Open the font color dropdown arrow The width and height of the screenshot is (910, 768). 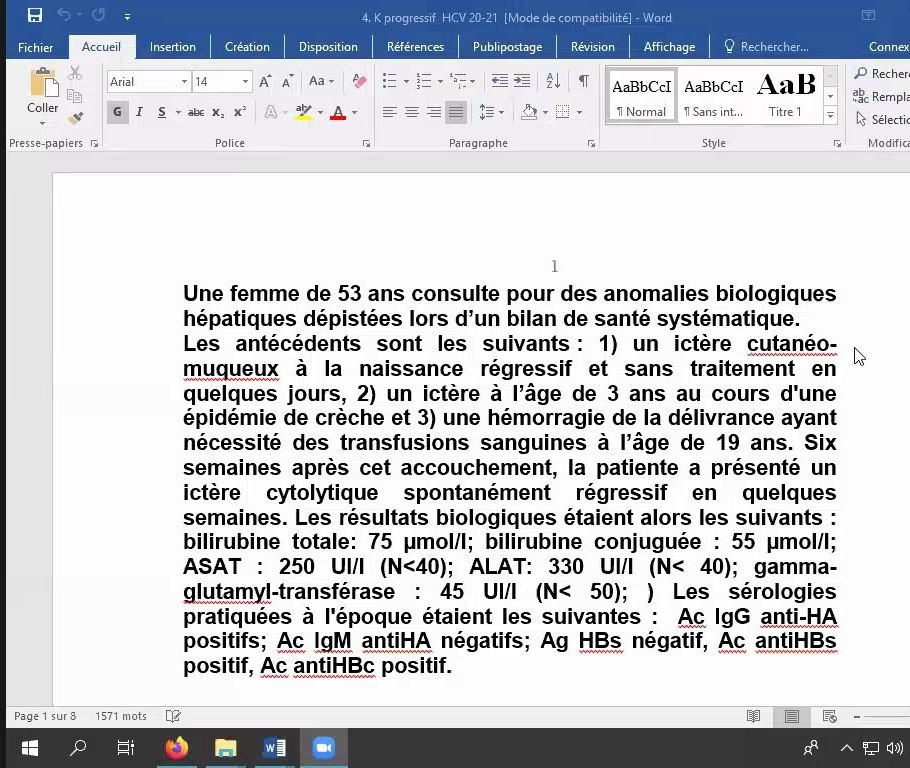355,113
